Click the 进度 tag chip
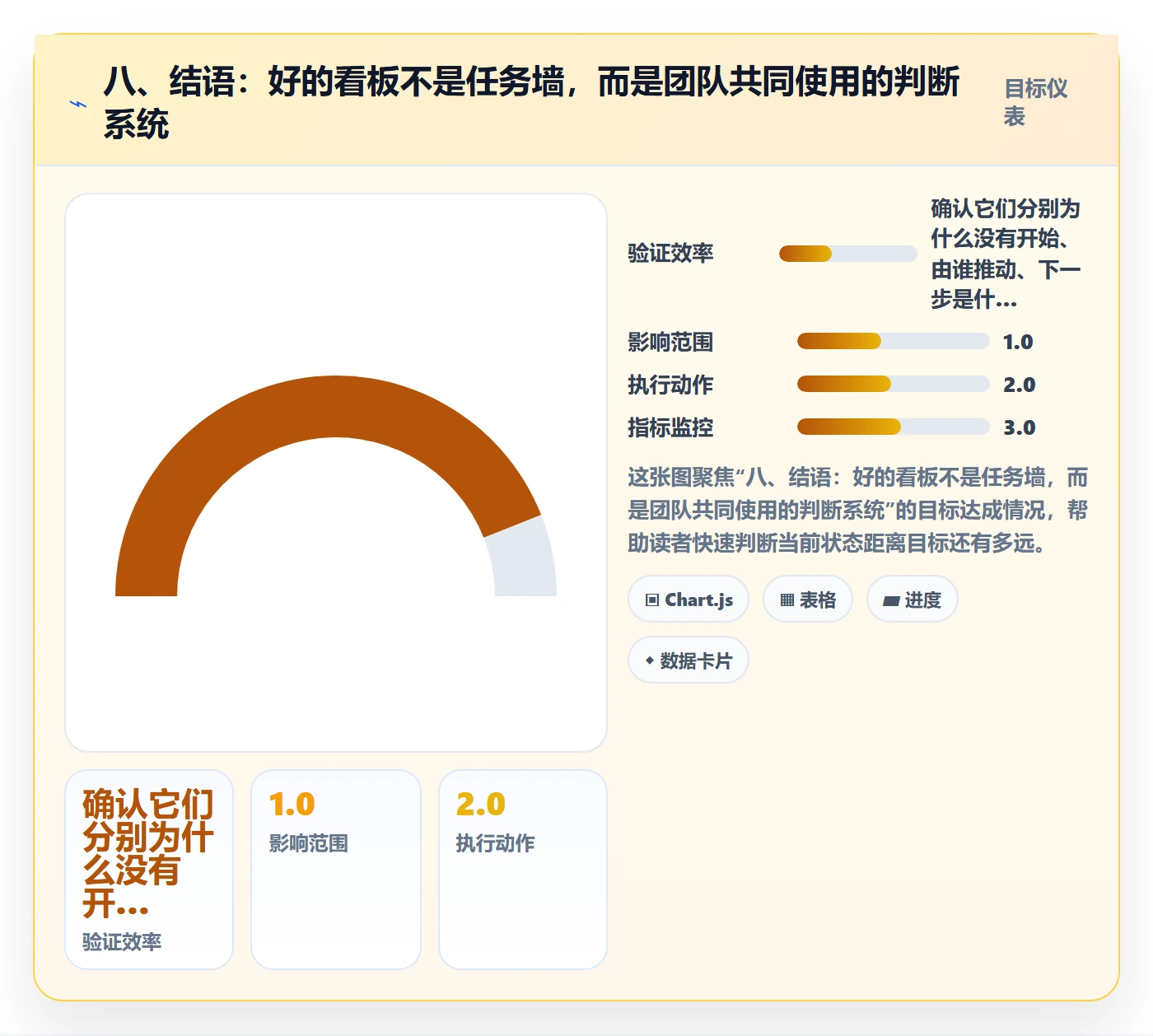 [912, 600]
